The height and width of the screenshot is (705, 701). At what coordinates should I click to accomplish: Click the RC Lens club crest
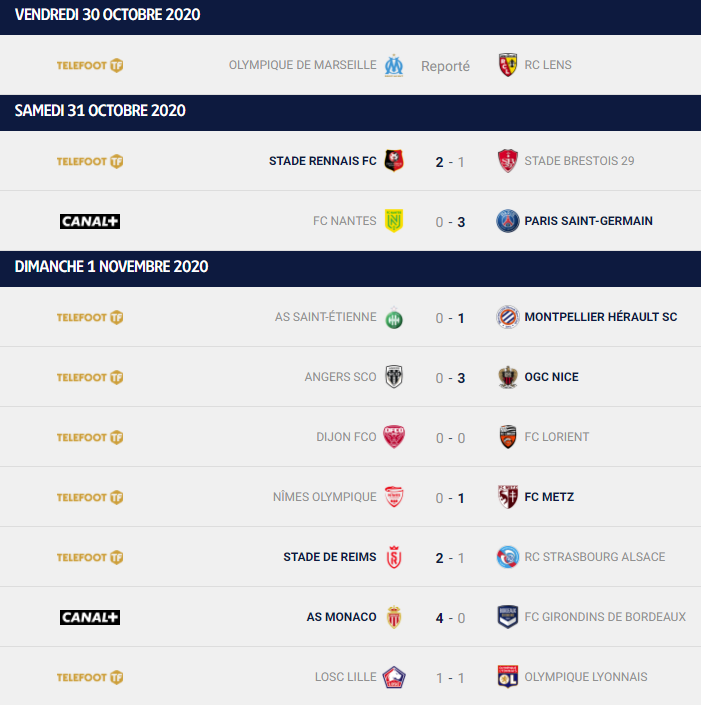click(508, 65)
